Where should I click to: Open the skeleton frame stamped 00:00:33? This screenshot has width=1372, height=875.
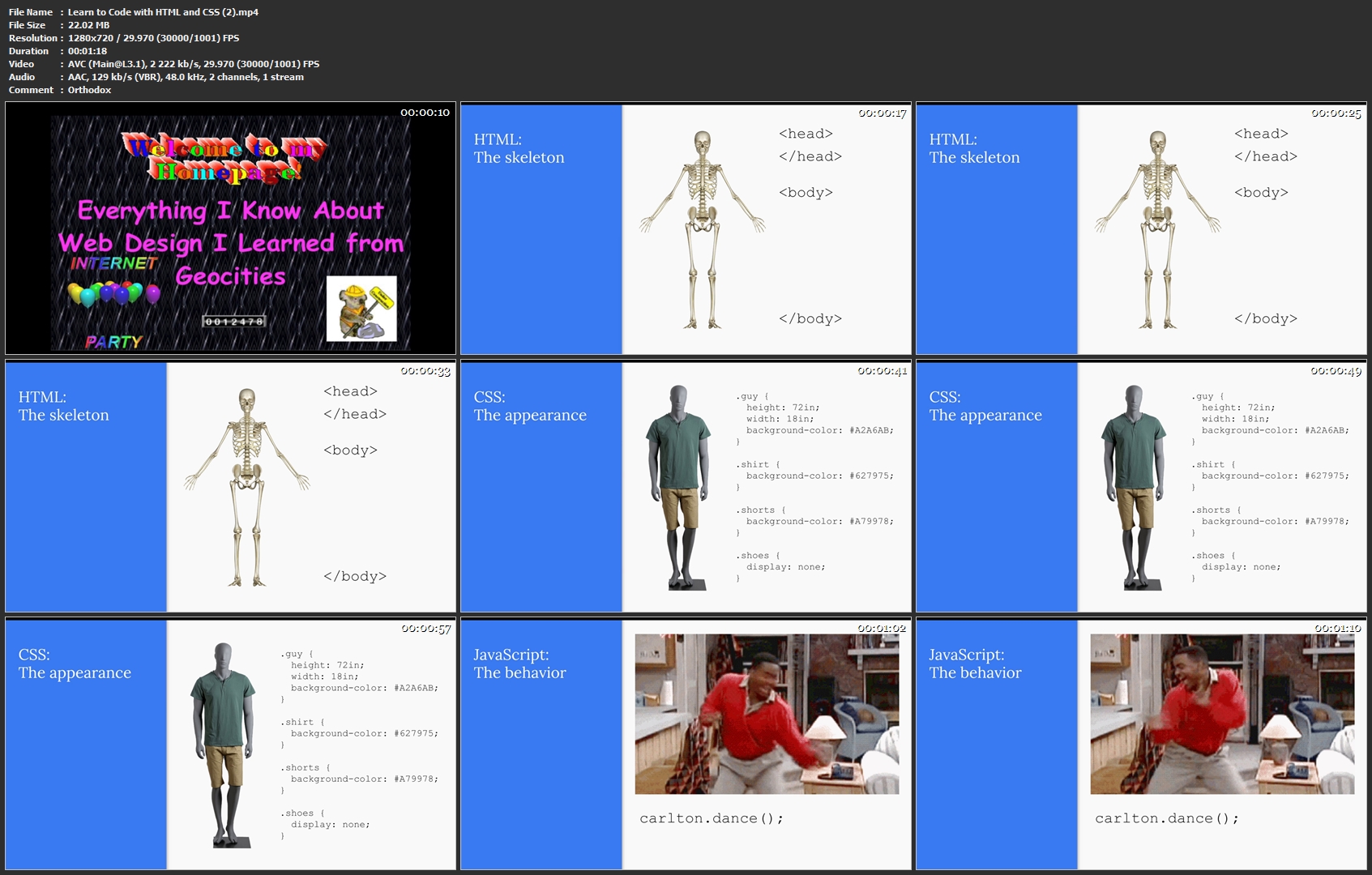click(230, 486)
